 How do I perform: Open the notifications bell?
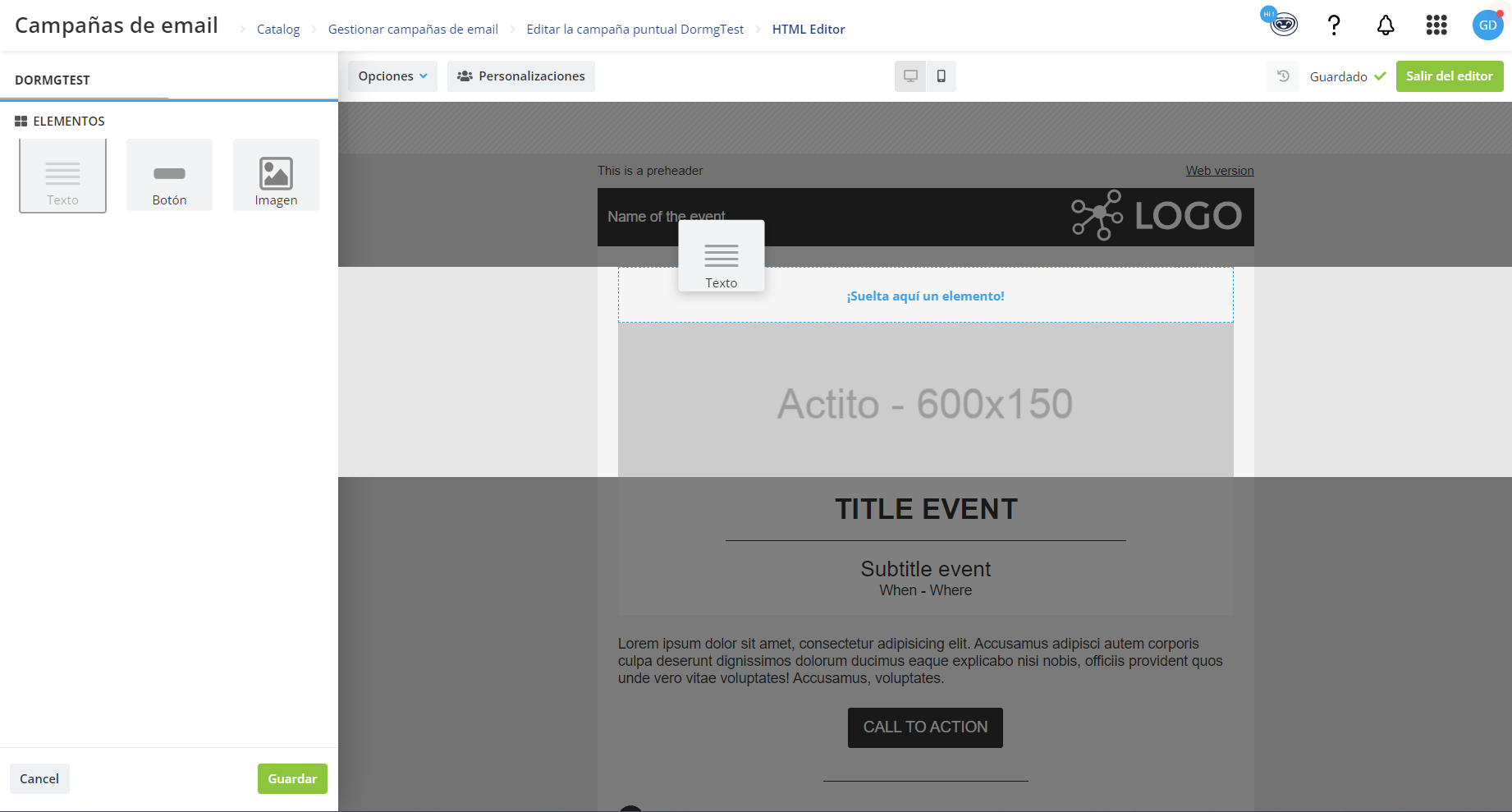pos(1386,25)
